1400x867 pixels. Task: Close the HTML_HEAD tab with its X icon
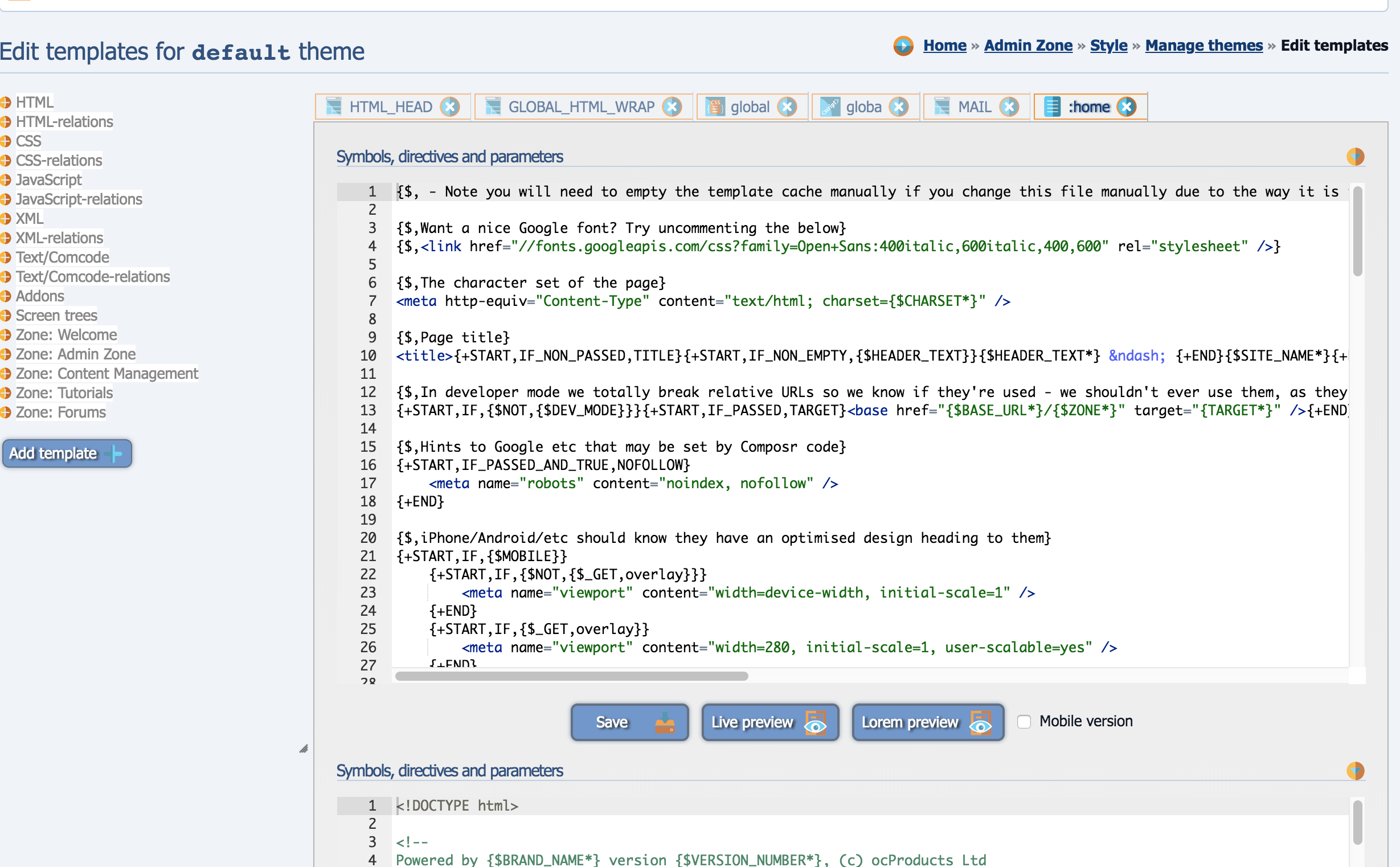(x=450, y=107)
